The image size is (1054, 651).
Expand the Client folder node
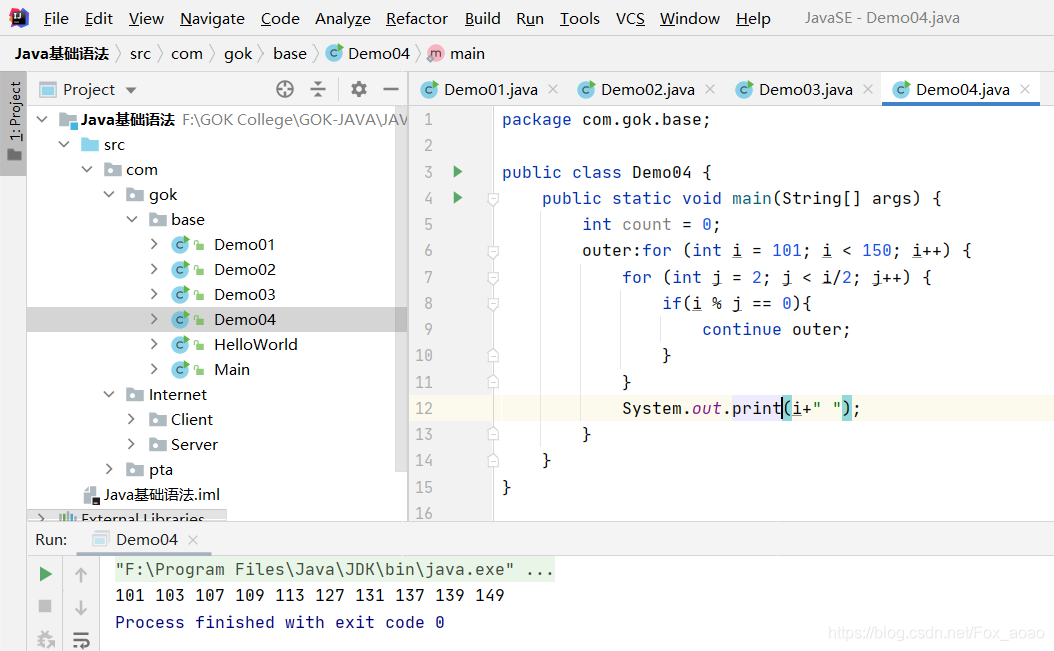click(132, 419)
